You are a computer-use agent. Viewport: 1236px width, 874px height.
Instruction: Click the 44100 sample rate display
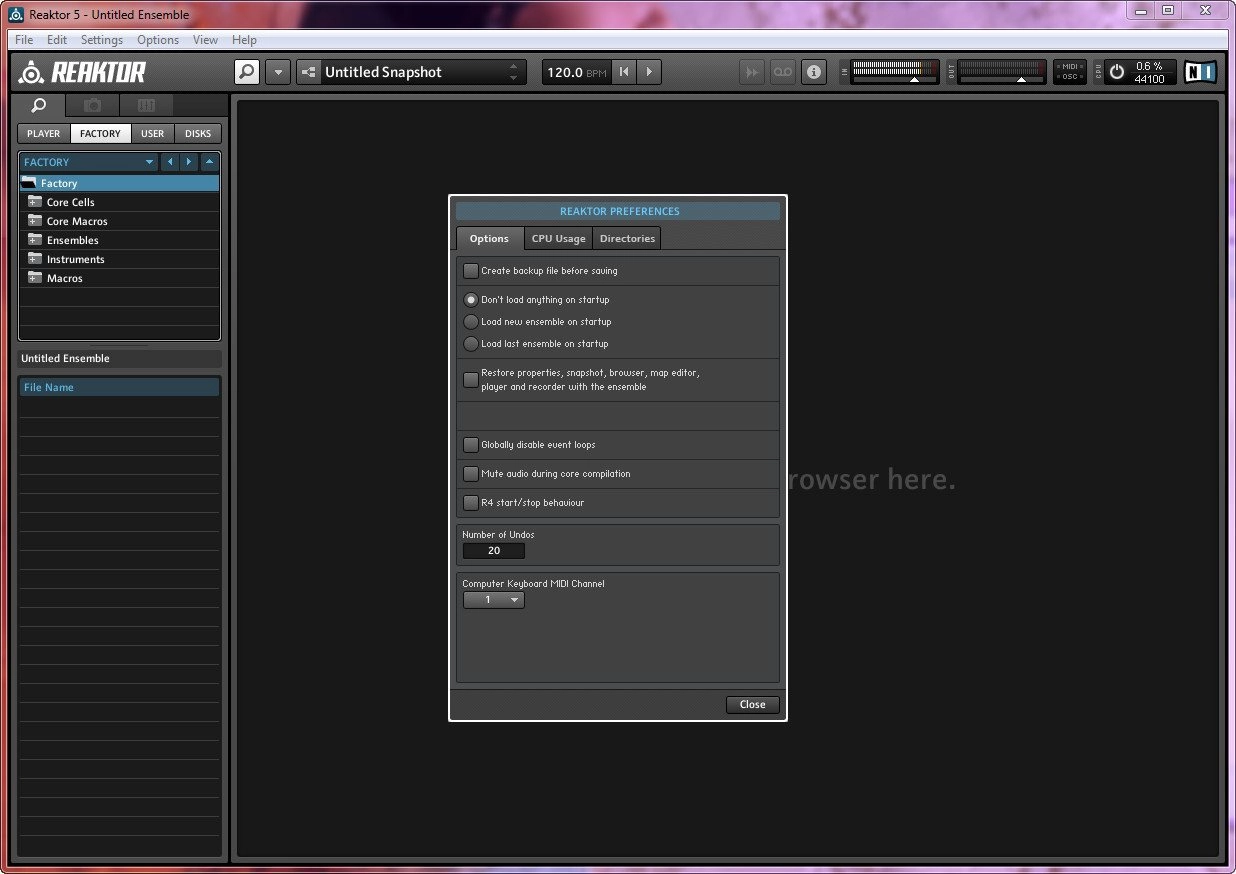1149,79
